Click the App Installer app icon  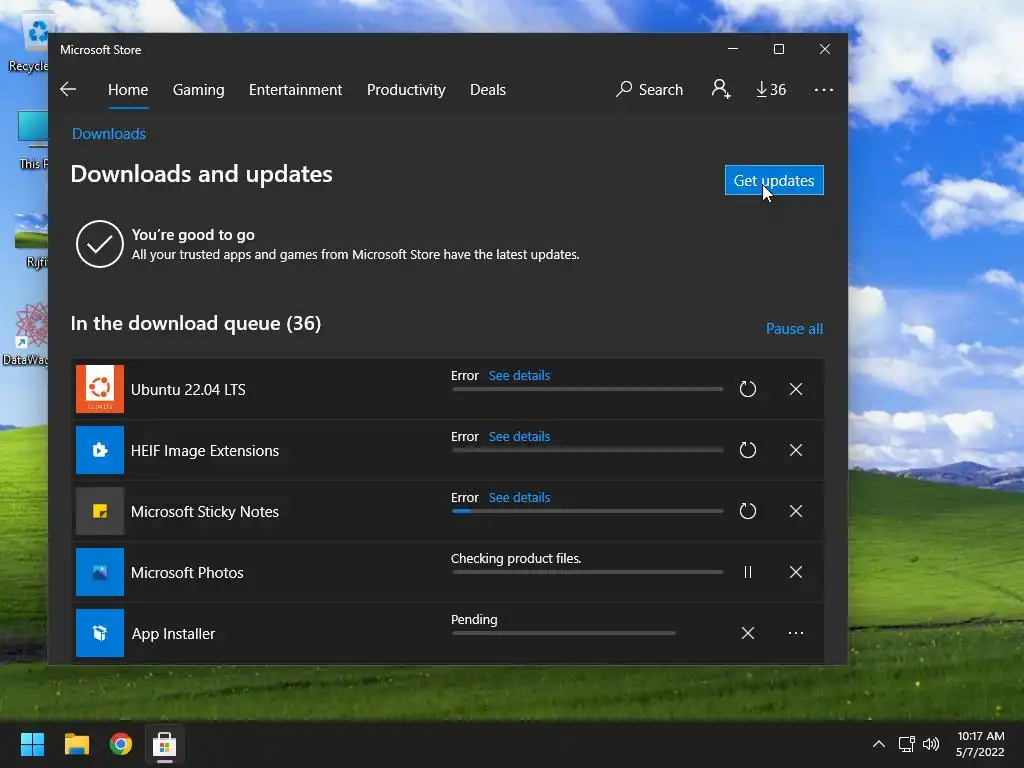click(x=100, y=633)
